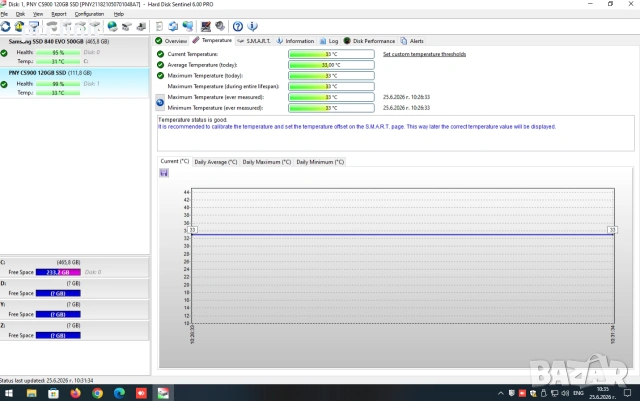Switch to the Alerts tab

pos(412,41)
